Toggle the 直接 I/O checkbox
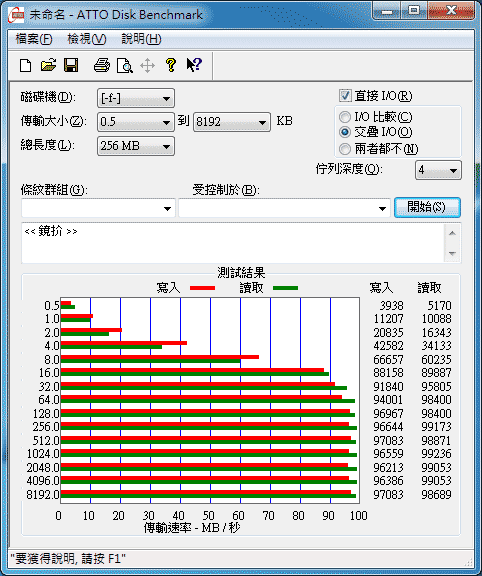The height and width of the screenshot is (576, 482). click(x=345, y=96)
